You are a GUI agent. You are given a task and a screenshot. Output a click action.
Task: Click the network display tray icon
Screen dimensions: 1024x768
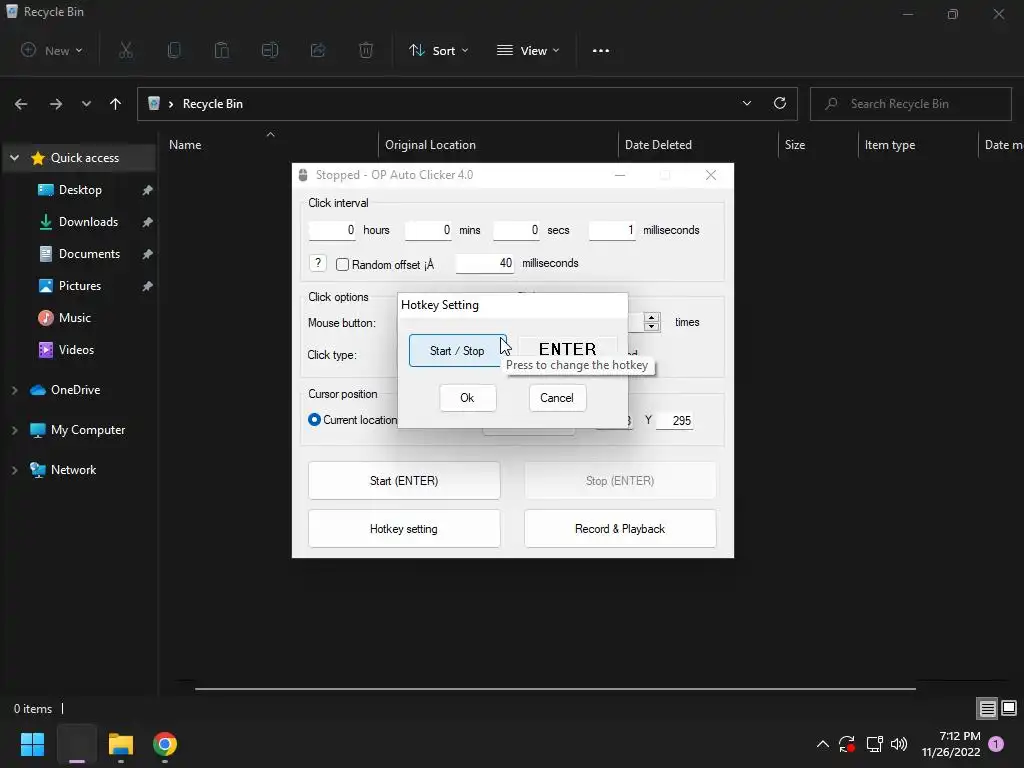(874, 744)
